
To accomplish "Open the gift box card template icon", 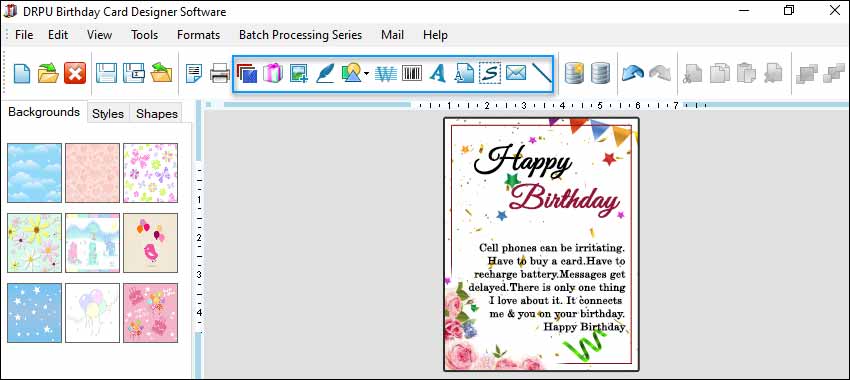I will pyautogui.click(x=273, y=73).
